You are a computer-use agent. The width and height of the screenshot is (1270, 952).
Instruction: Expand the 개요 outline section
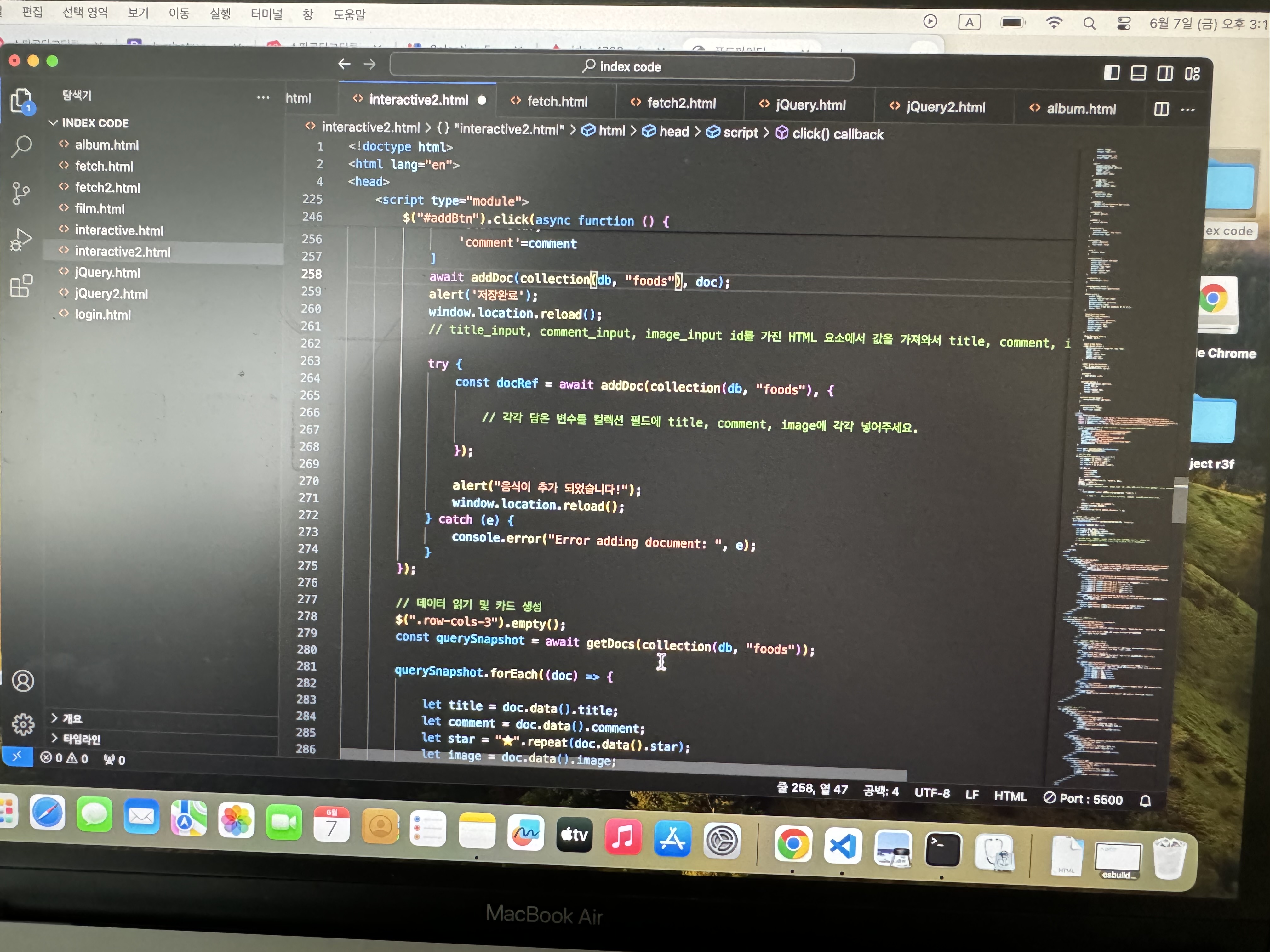coord(66,718)
